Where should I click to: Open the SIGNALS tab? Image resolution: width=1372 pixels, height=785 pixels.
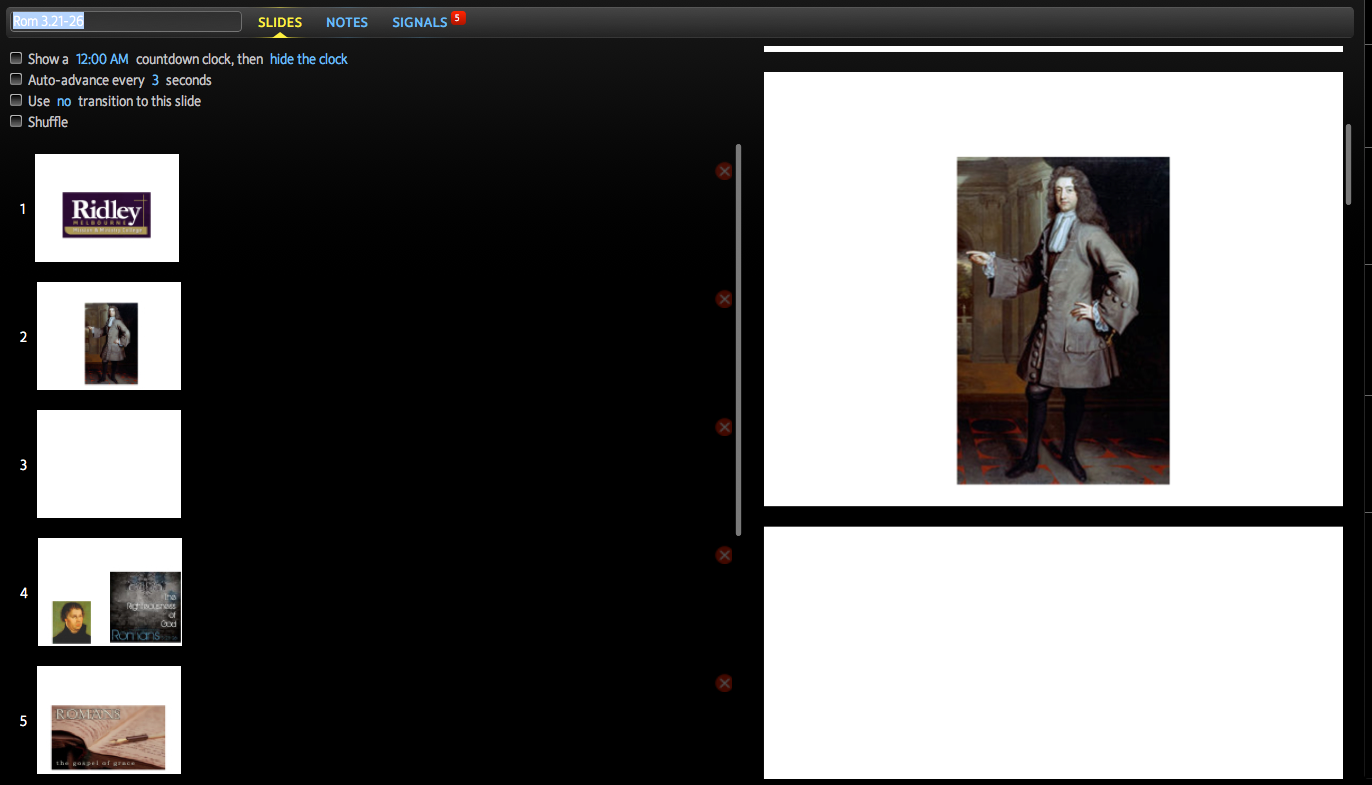pyautogui.click(x=419, y=22)
